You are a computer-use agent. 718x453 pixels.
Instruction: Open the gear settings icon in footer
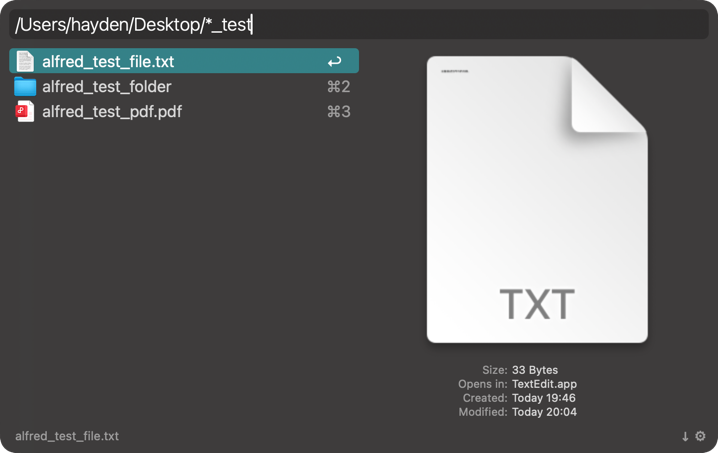[x=700, y=436]
